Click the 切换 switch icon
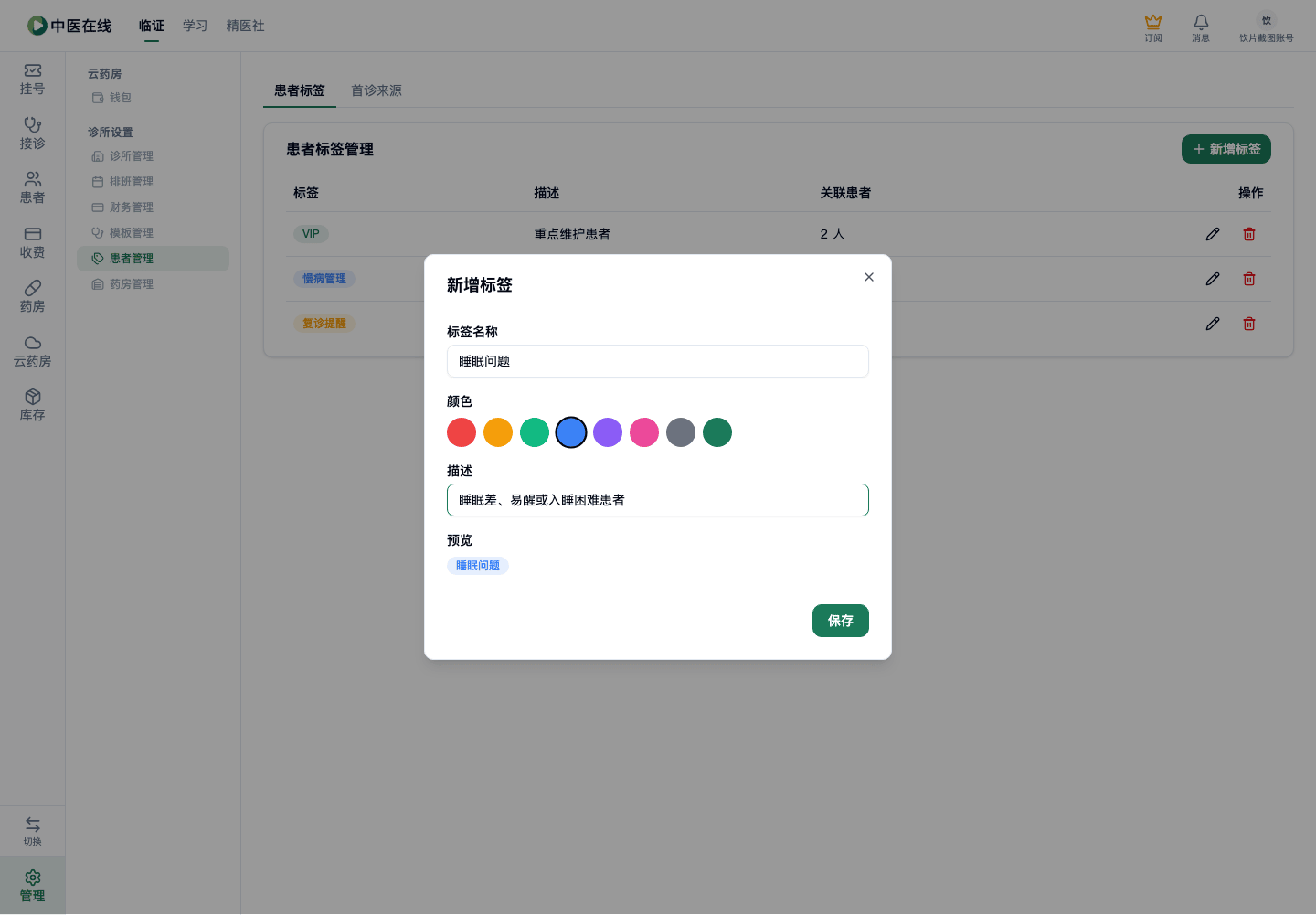1316x915 pixels. tap(32, 831)
